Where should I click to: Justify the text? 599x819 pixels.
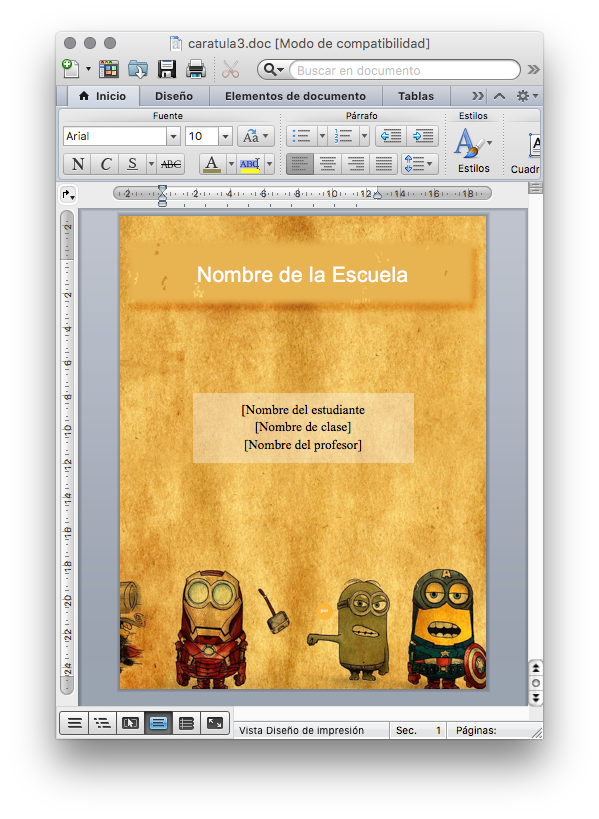click(x=384, y=164)
